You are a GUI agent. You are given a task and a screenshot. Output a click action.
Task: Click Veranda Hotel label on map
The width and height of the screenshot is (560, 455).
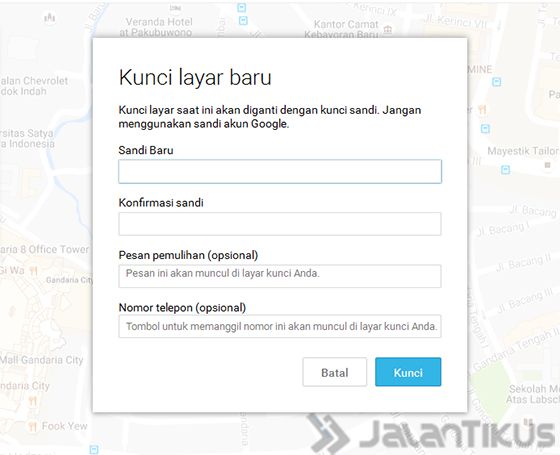(x=156, y=27)
